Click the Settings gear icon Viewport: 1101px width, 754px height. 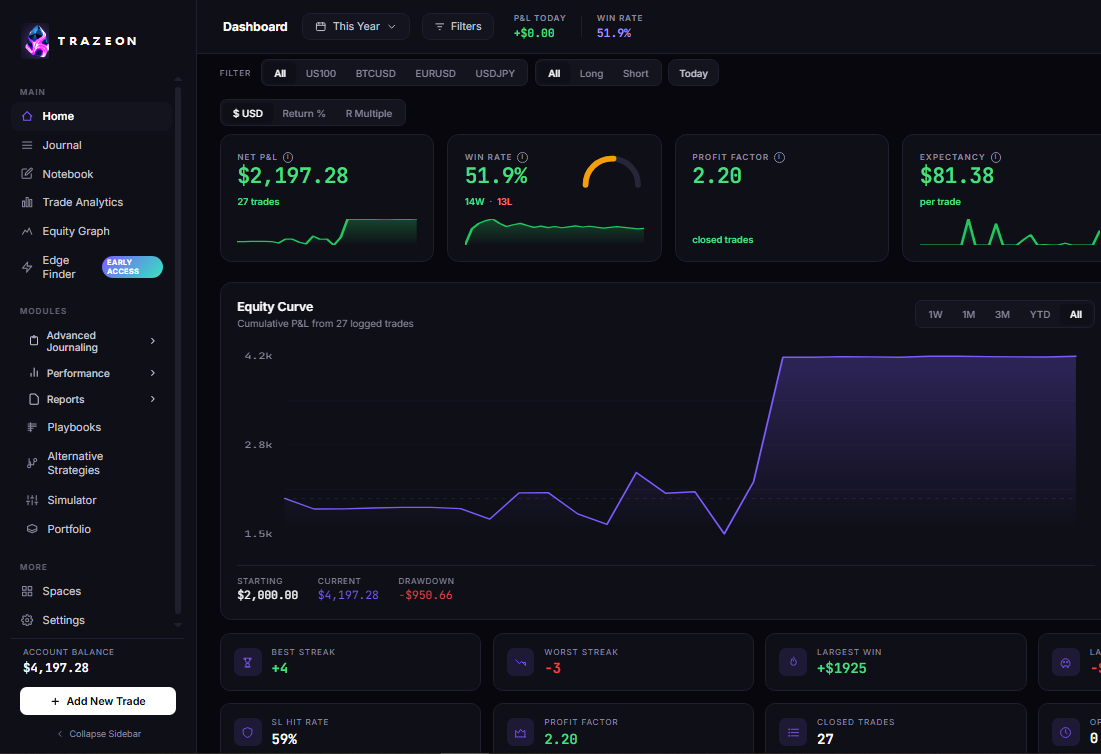click(27, 620)
